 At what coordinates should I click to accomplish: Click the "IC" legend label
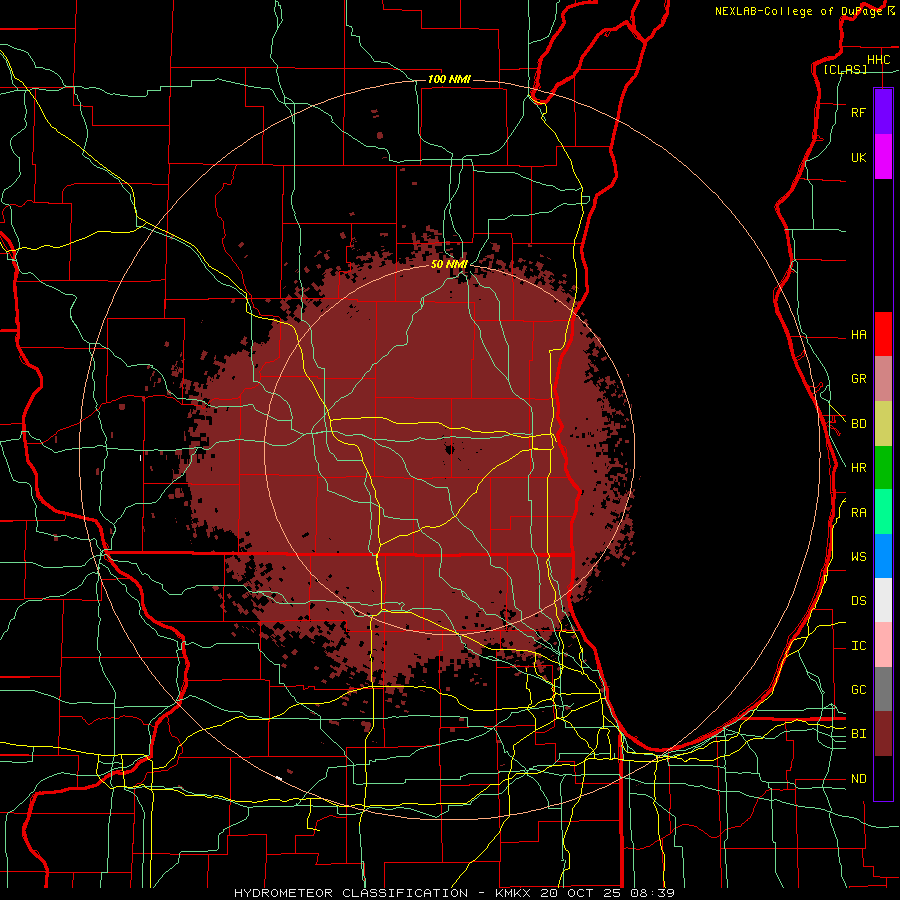pos(858,646)
